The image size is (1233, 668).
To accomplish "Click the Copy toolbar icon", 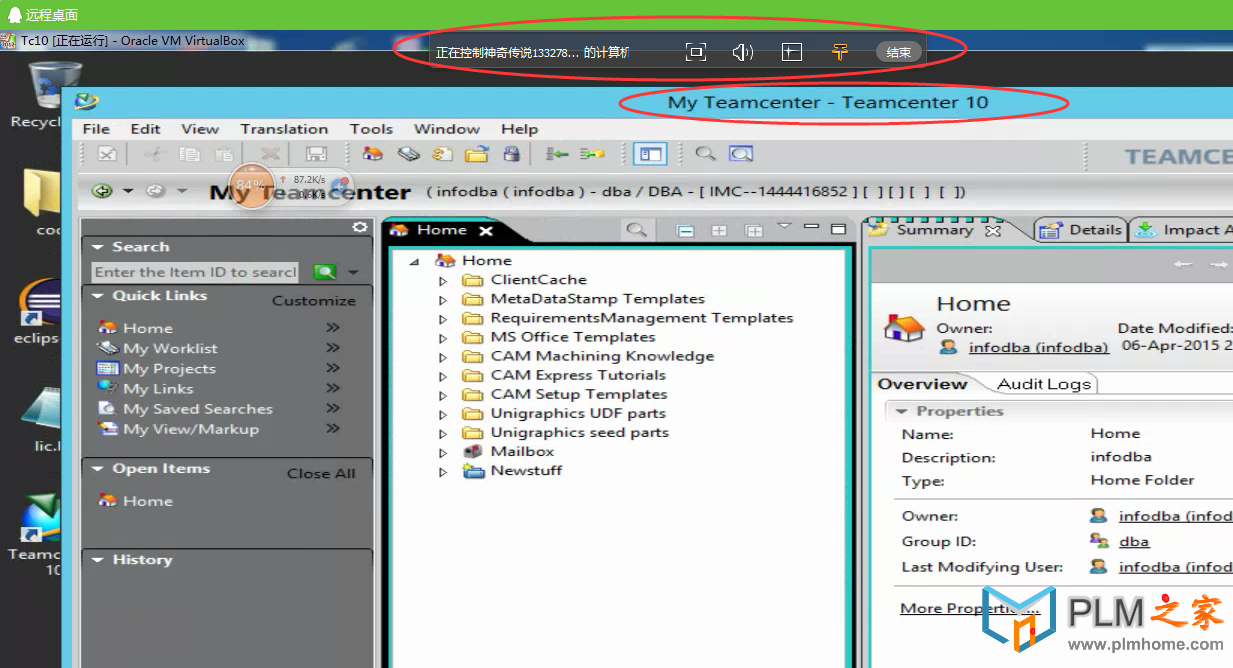I will coord(189,154).
